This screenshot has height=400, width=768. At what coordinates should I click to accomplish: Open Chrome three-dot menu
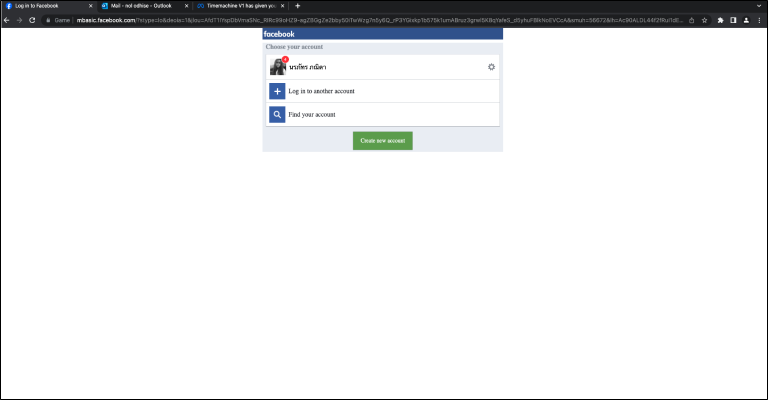pyautogui.click(x=759, y=20)
